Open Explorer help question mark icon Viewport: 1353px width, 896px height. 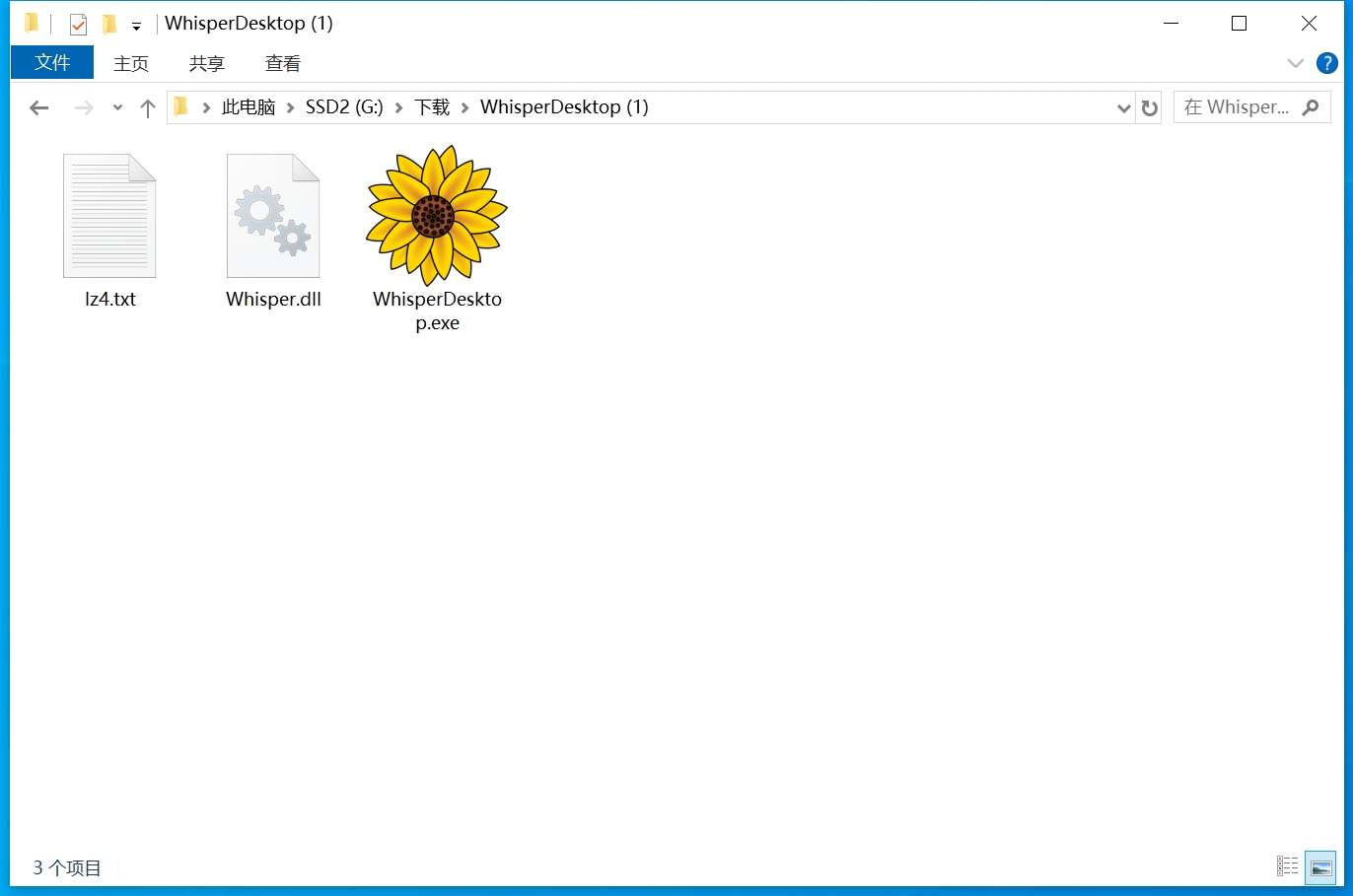[1327, 63]
